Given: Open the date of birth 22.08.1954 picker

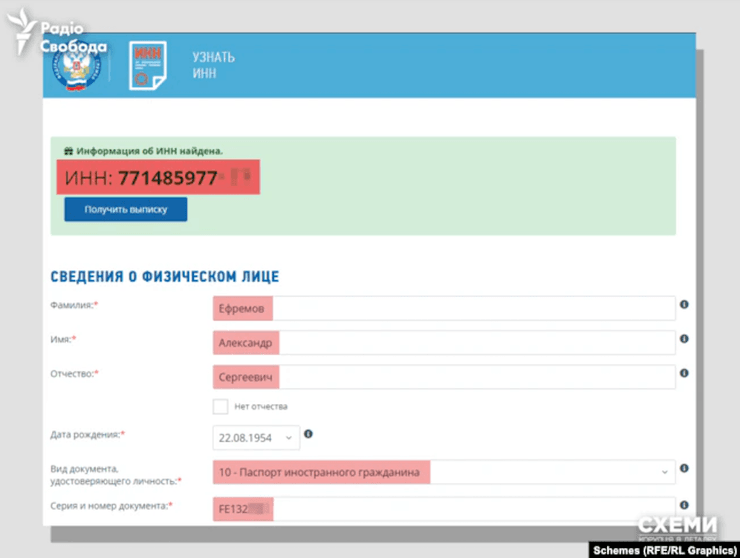Looking at the screenshot, I should point(255,437).
